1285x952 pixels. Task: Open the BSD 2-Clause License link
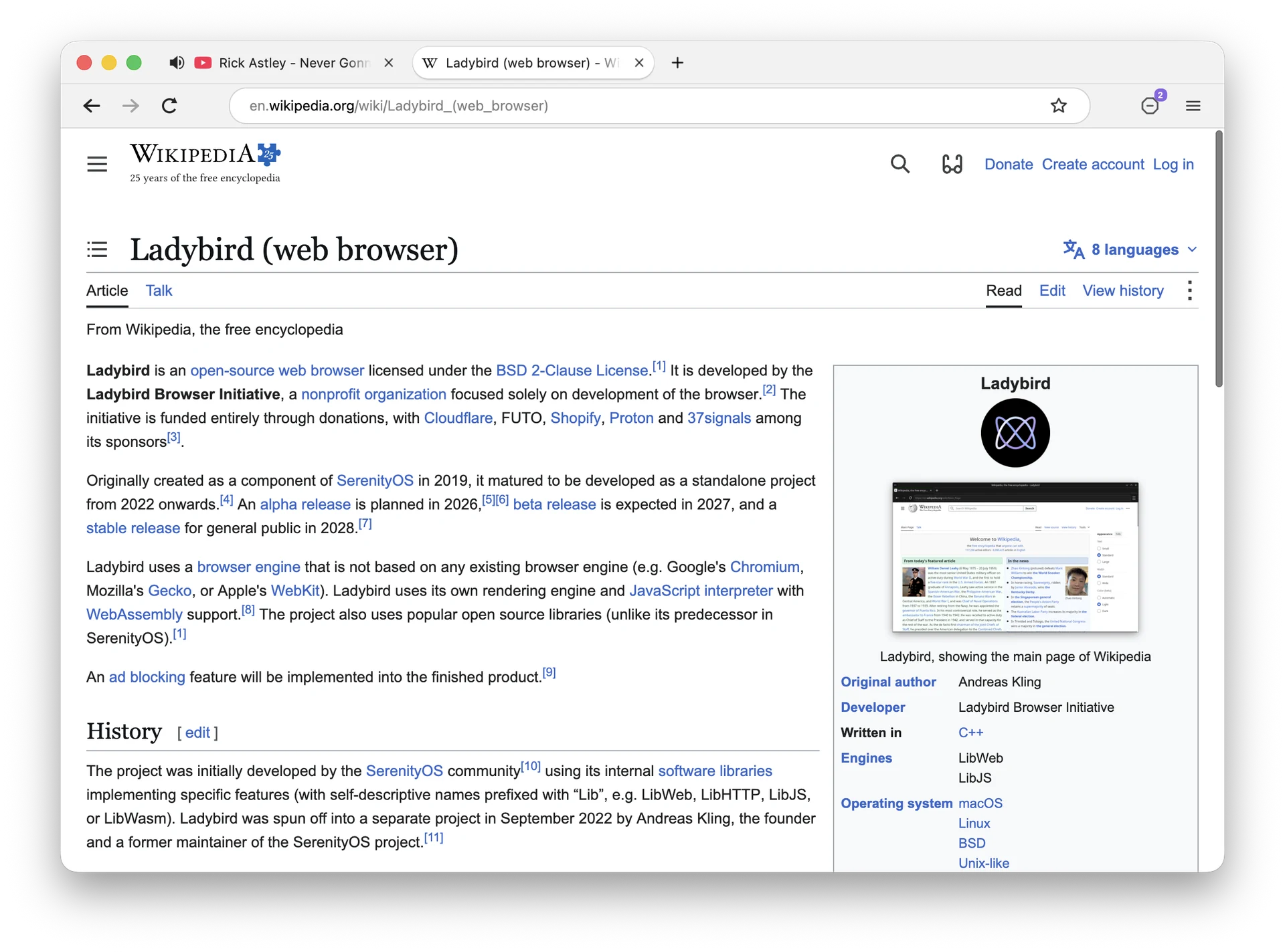click(572, 371)
